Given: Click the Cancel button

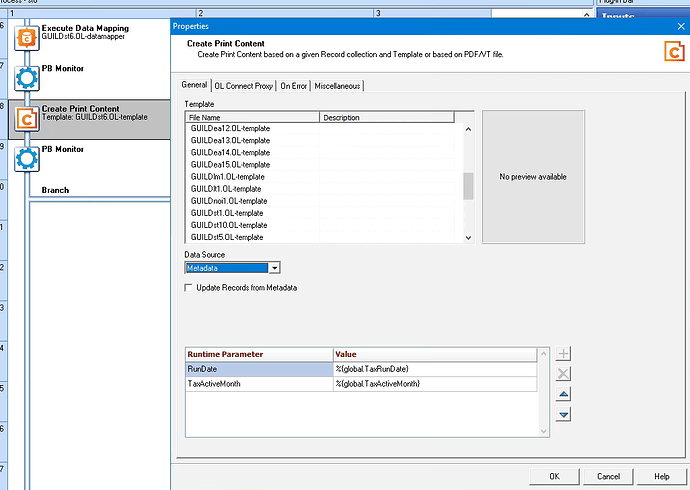Looking at the screenshot, I should [609, 476].
